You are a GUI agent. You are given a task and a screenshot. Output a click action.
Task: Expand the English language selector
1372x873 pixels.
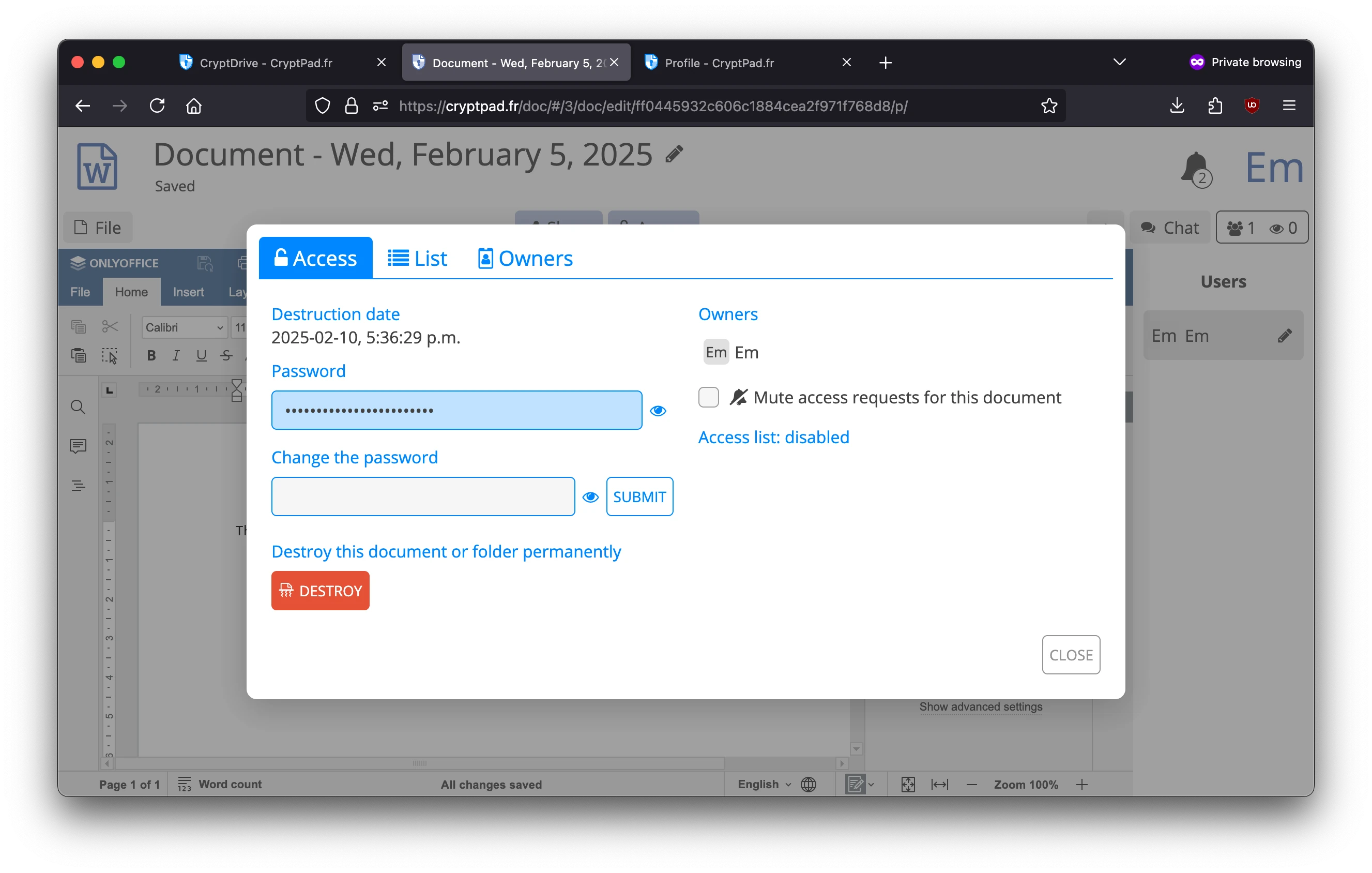(764, 785)
